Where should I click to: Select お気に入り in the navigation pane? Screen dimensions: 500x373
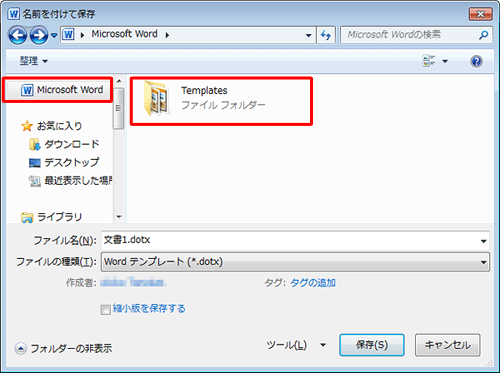click(x=52, y=126)
